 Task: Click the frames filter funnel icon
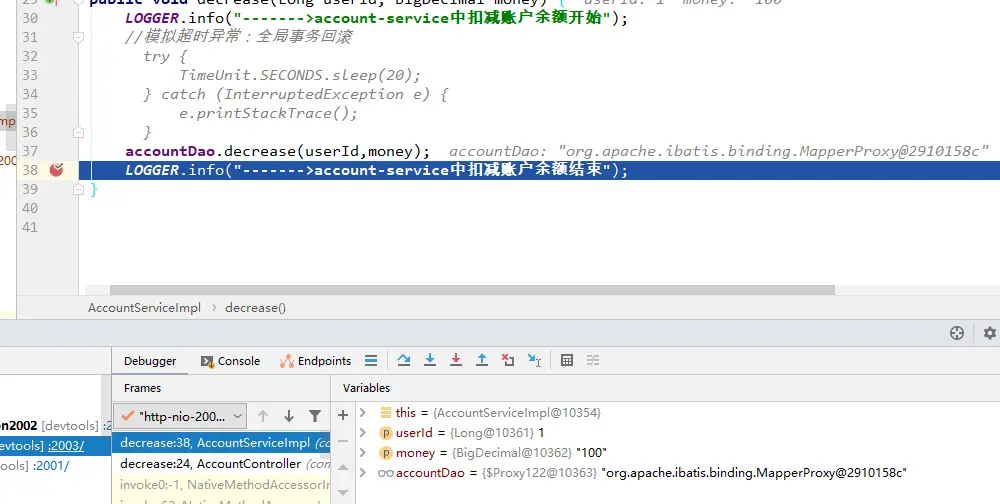click(x=314, y=416)
